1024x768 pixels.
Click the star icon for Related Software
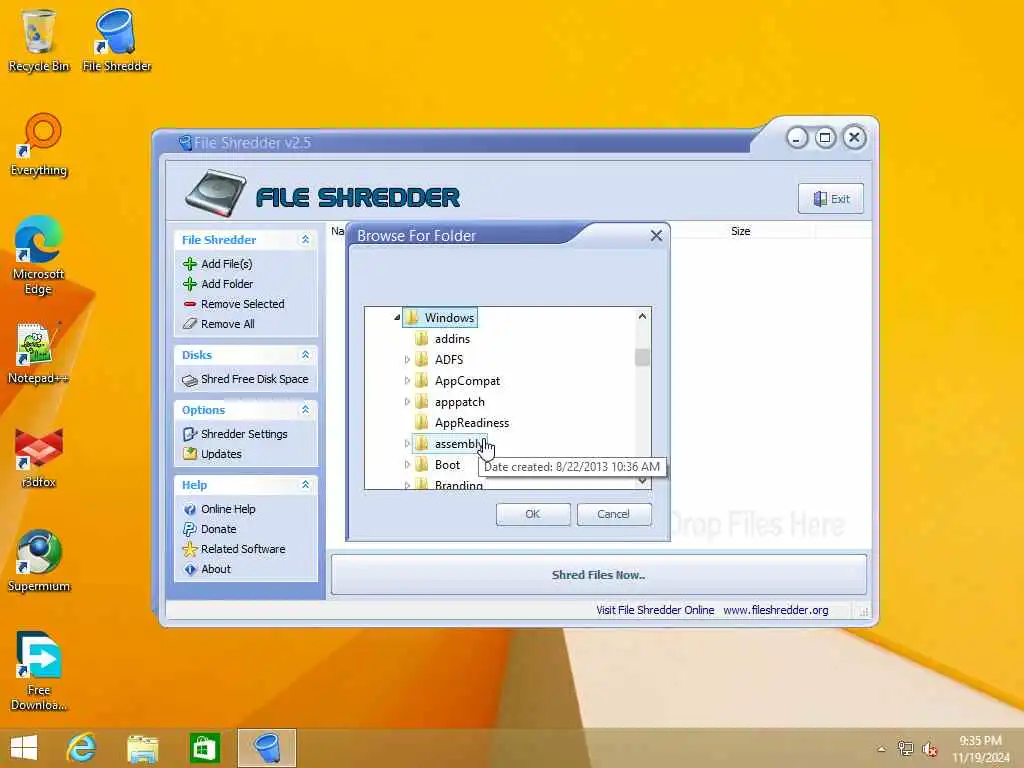tap(189, 549)
